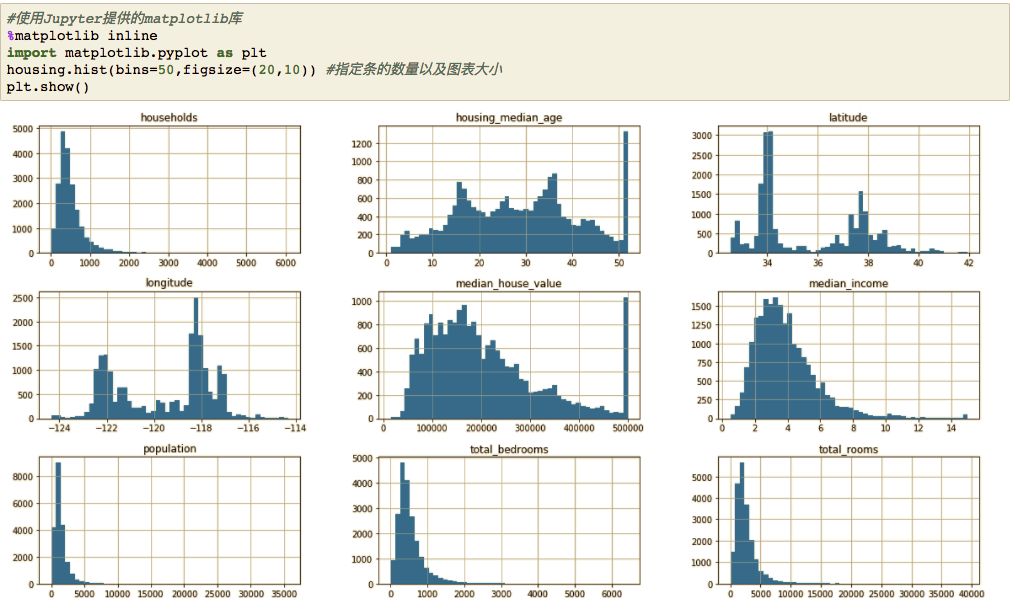Select the housing_median_age histogram plot
Image resolution: width=1016 pixels, height=614 pixels.
click(508, 190)
